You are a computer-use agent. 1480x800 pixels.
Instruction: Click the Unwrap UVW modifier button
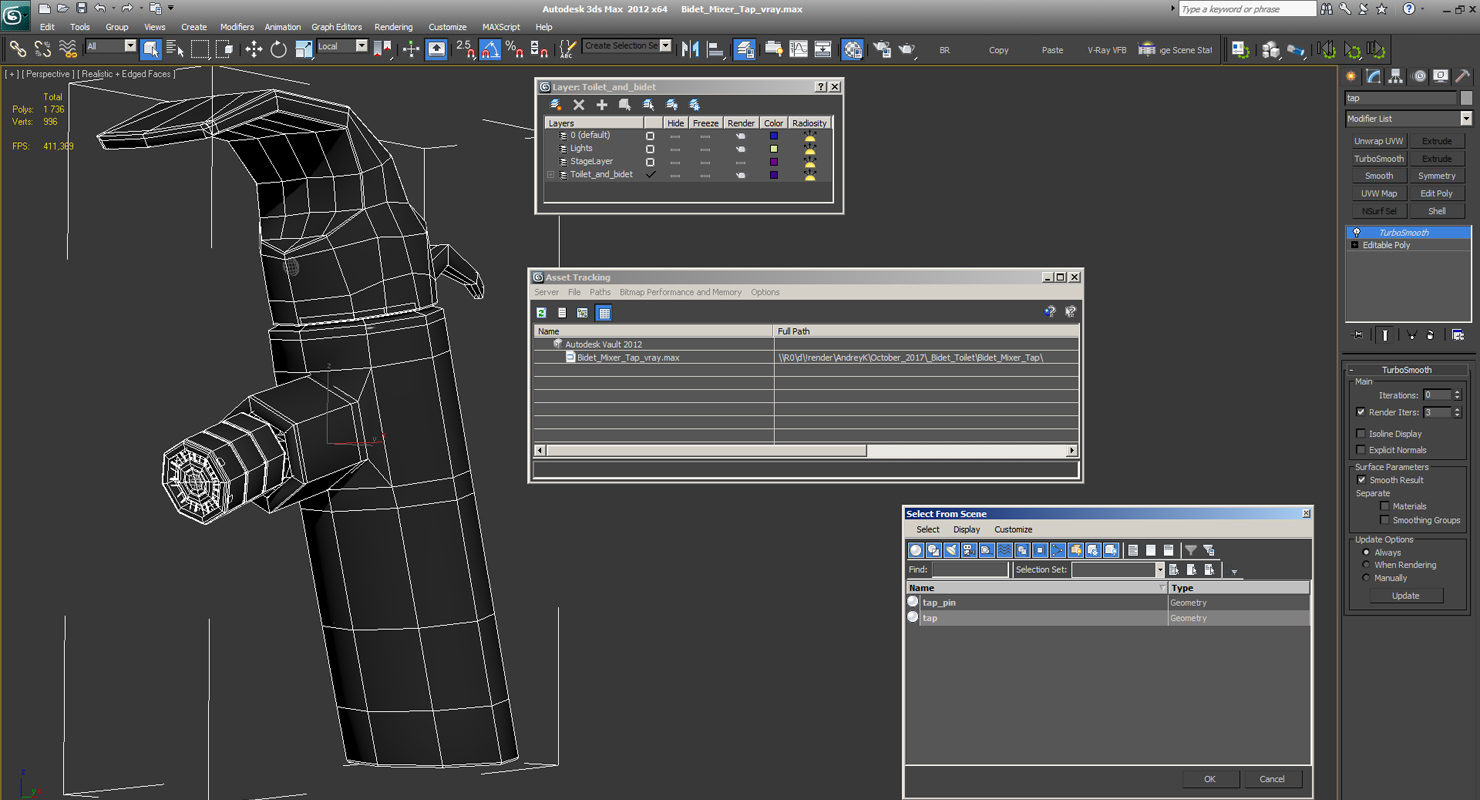[1379, 141]
